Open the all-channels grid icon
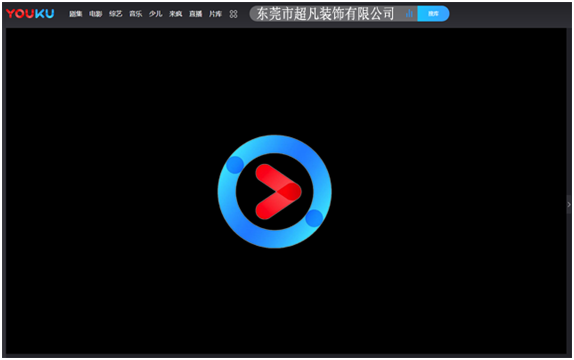Screen dimensions: 574x360 point(234,14)
